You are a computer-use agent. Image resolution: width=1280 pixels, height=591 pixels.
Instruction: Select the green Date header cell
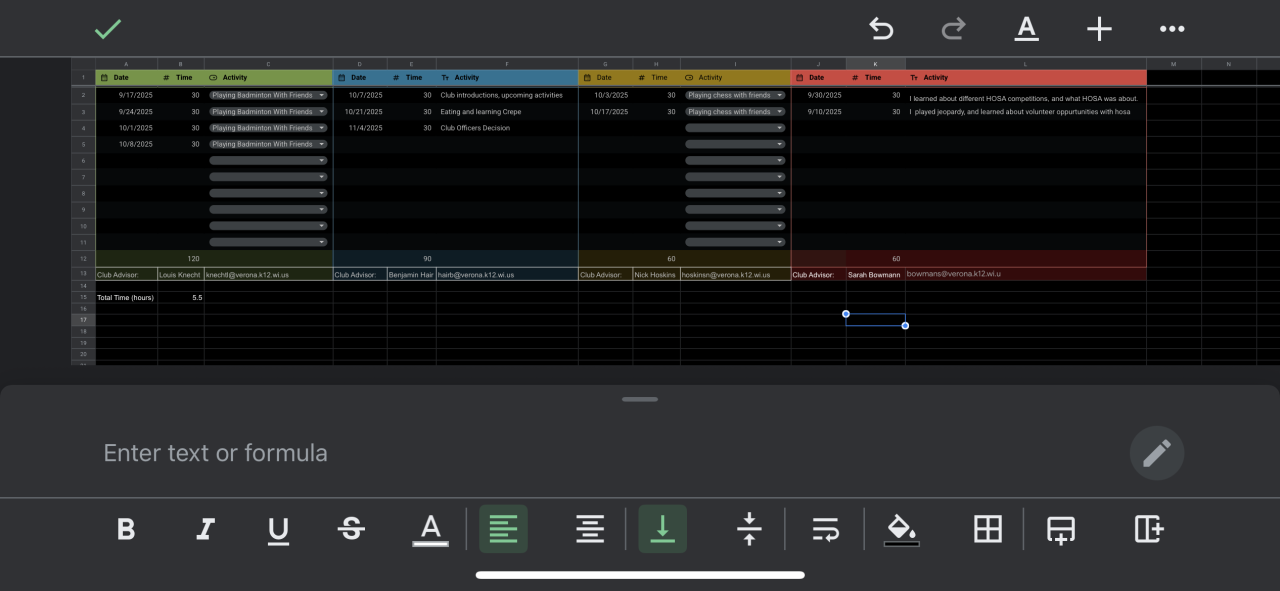127,77
